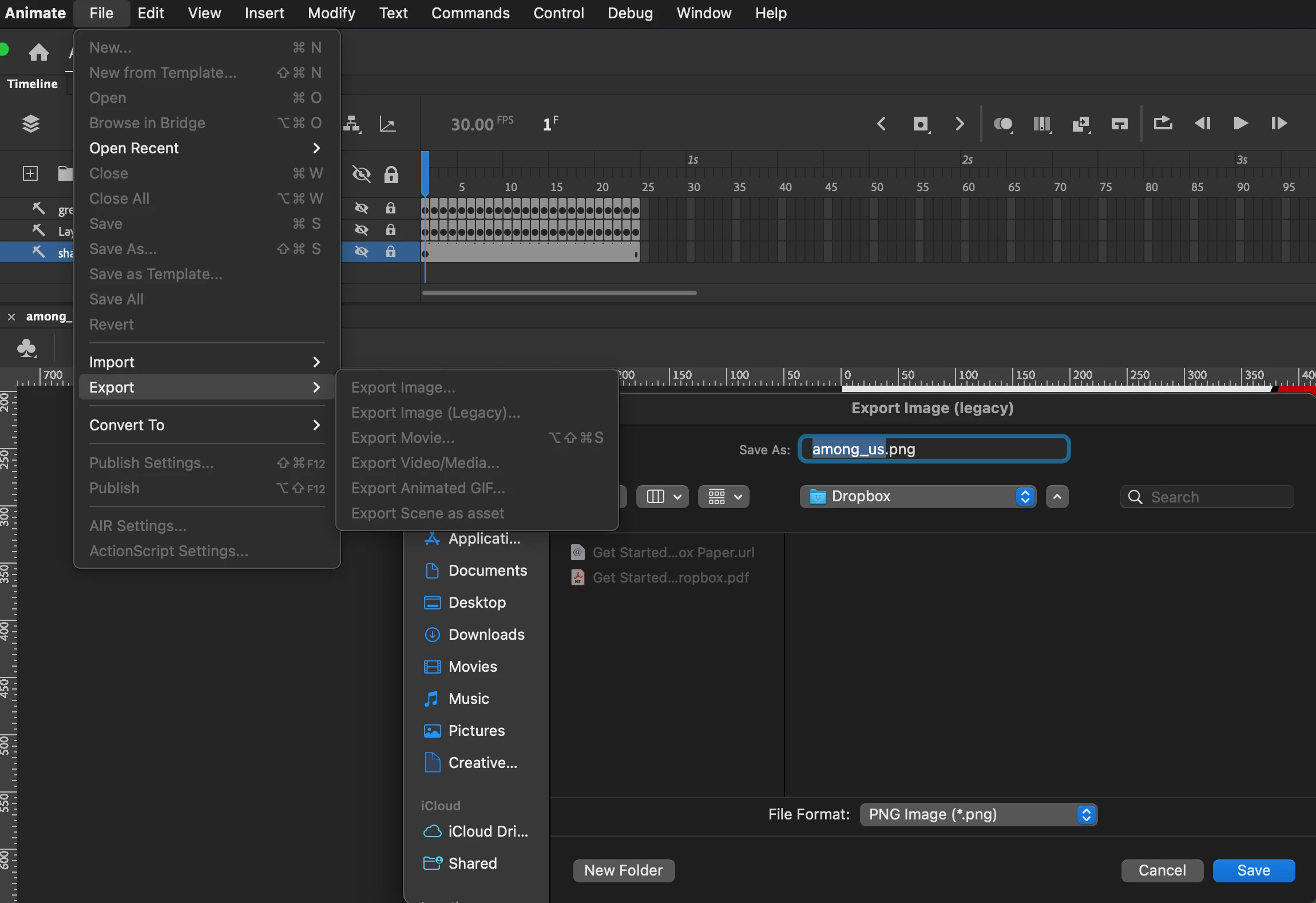Open the layer depth graph icon
This screenshot has width=1316, height=903.
pyautogui.click(x=387, y=124)
